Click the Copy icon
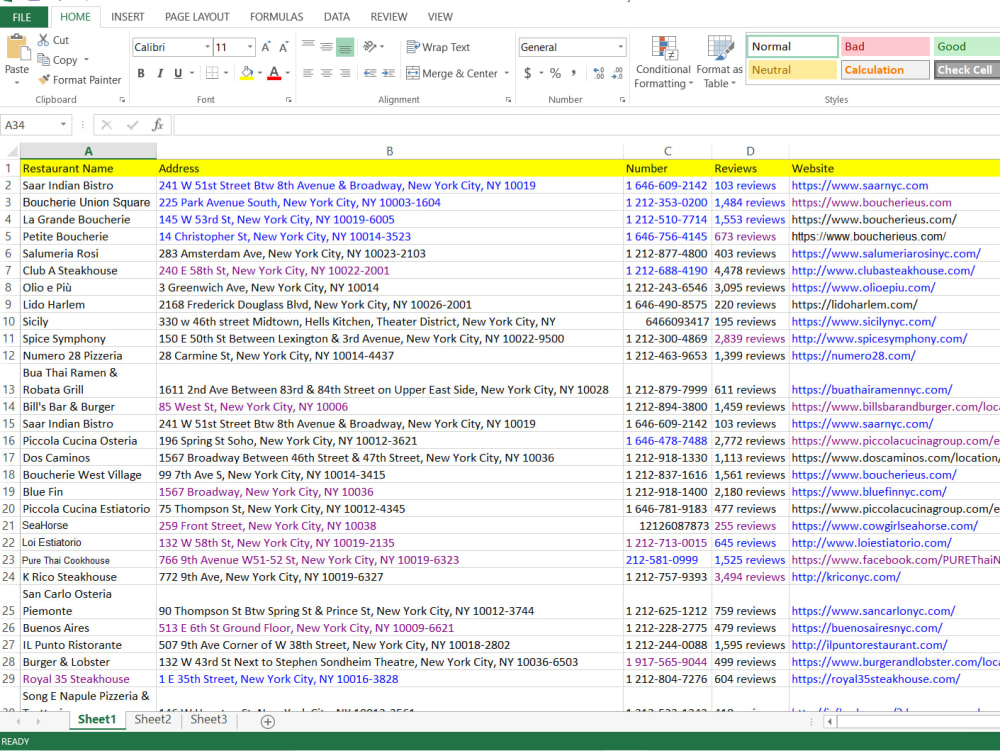The width and height of the screenshot is (1000, 751). click(x=43, y=59)
